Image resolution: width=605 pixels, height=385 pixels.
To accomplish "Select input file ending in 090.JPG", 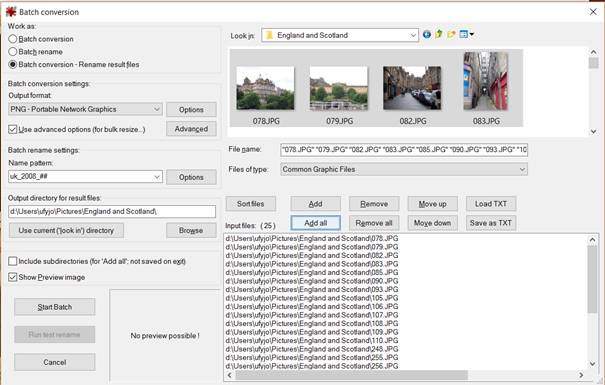I will (x=312, y=281).
